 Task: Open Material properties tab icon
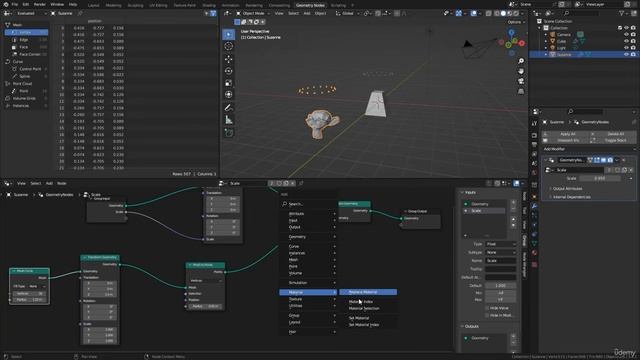point(534,253)
